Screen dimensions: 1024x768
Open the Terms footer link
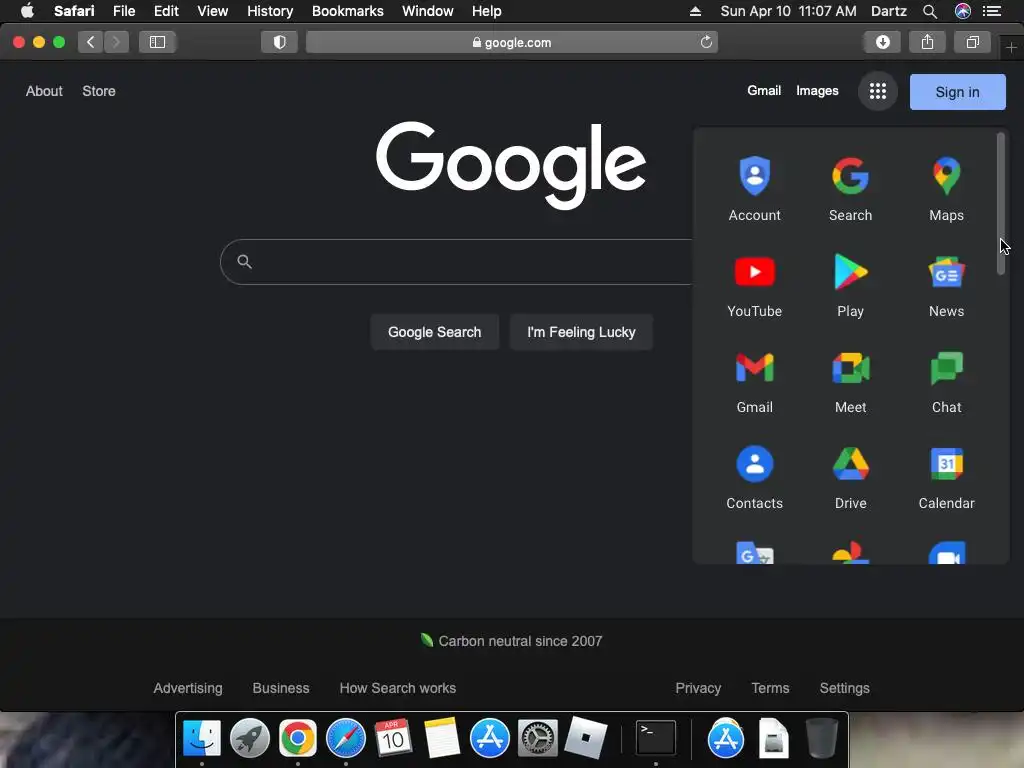click(x=770, y=688)
